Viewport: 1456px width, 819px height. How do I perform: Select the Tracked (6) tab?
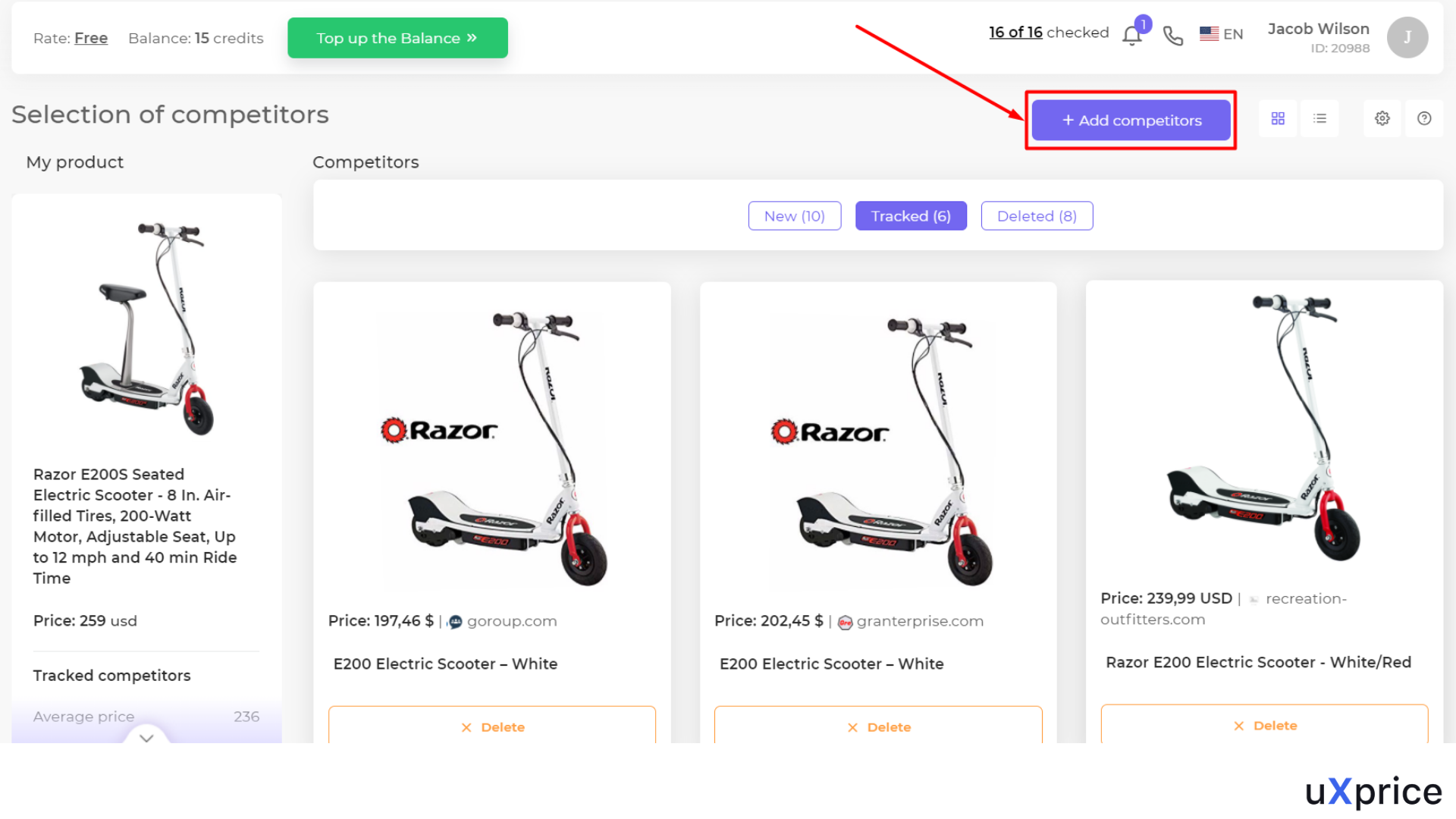(911, 216)
